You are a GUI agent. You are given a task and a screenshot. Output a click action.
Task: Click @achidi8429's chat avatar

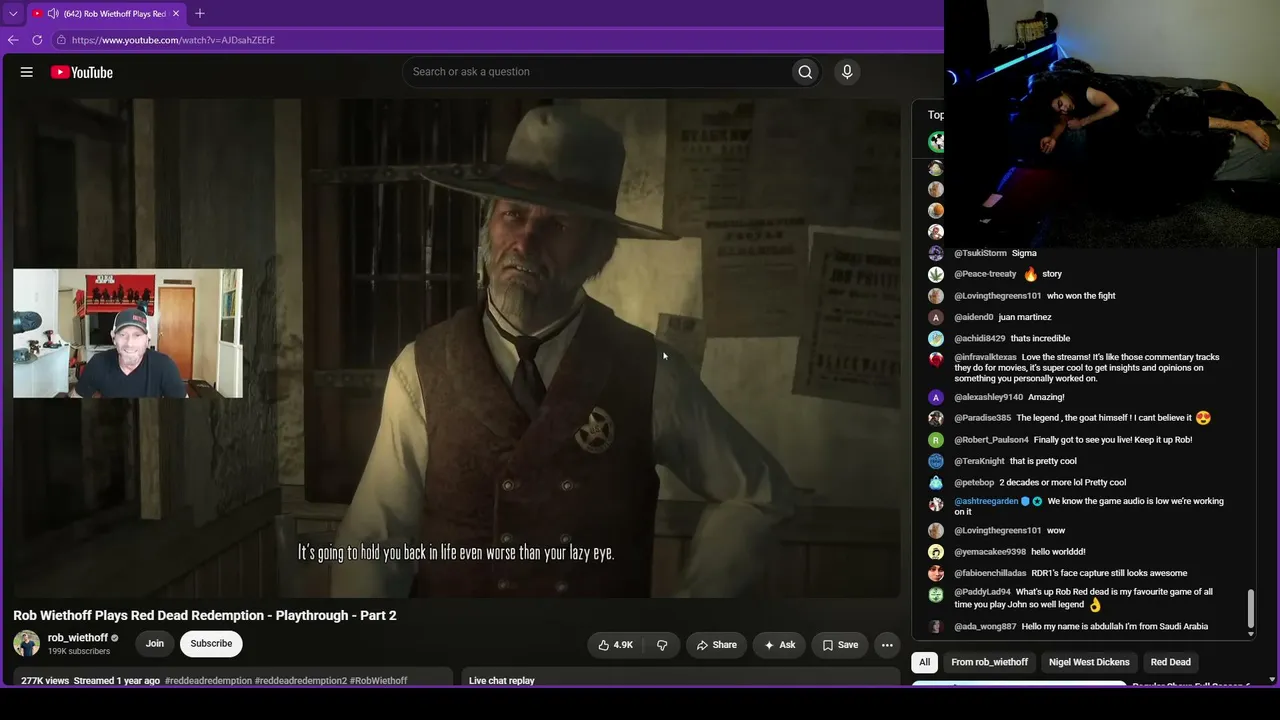click(x=936, y=339)
